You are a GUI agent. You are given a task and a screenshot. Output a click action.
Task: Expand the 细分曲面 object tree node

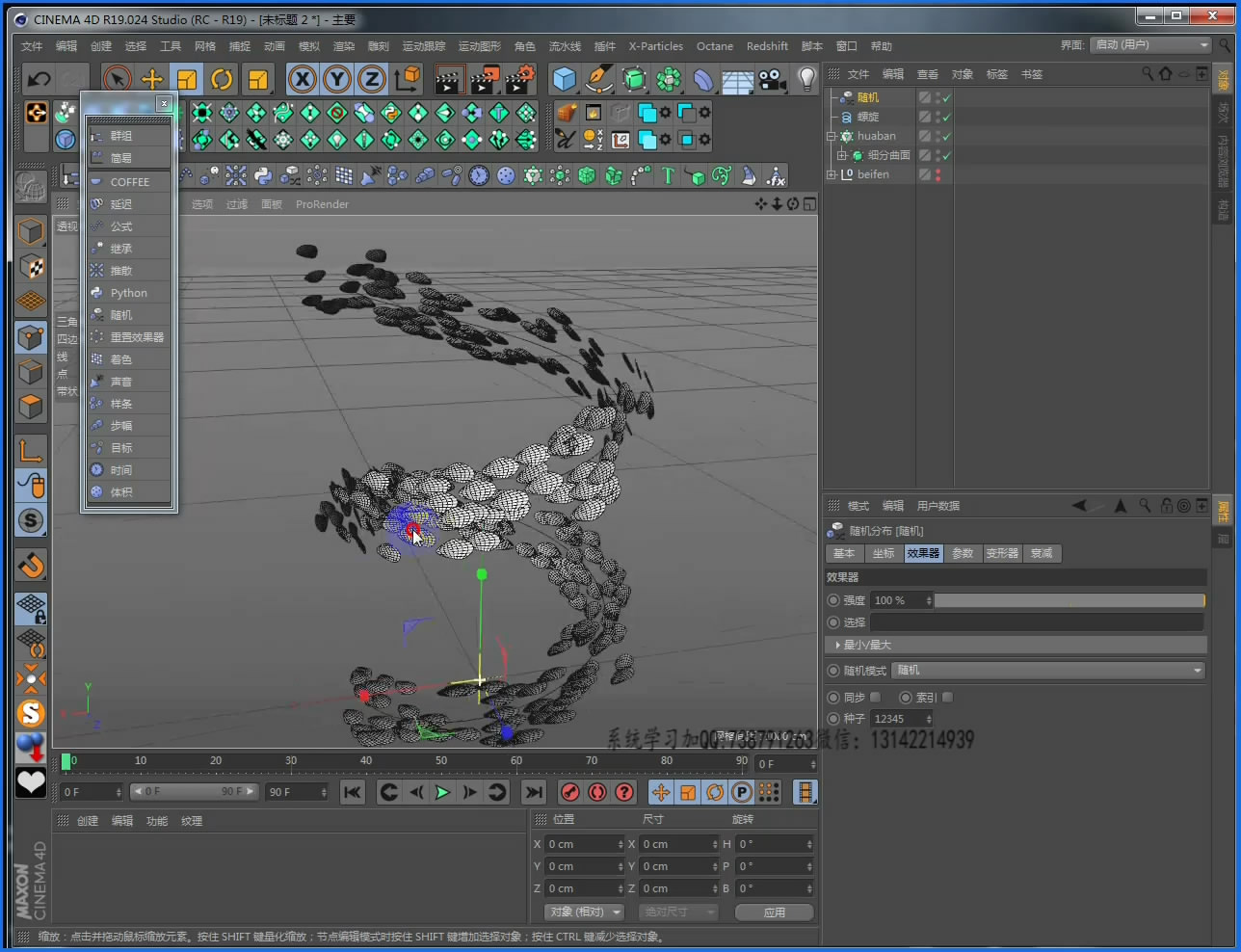point(841,155)
